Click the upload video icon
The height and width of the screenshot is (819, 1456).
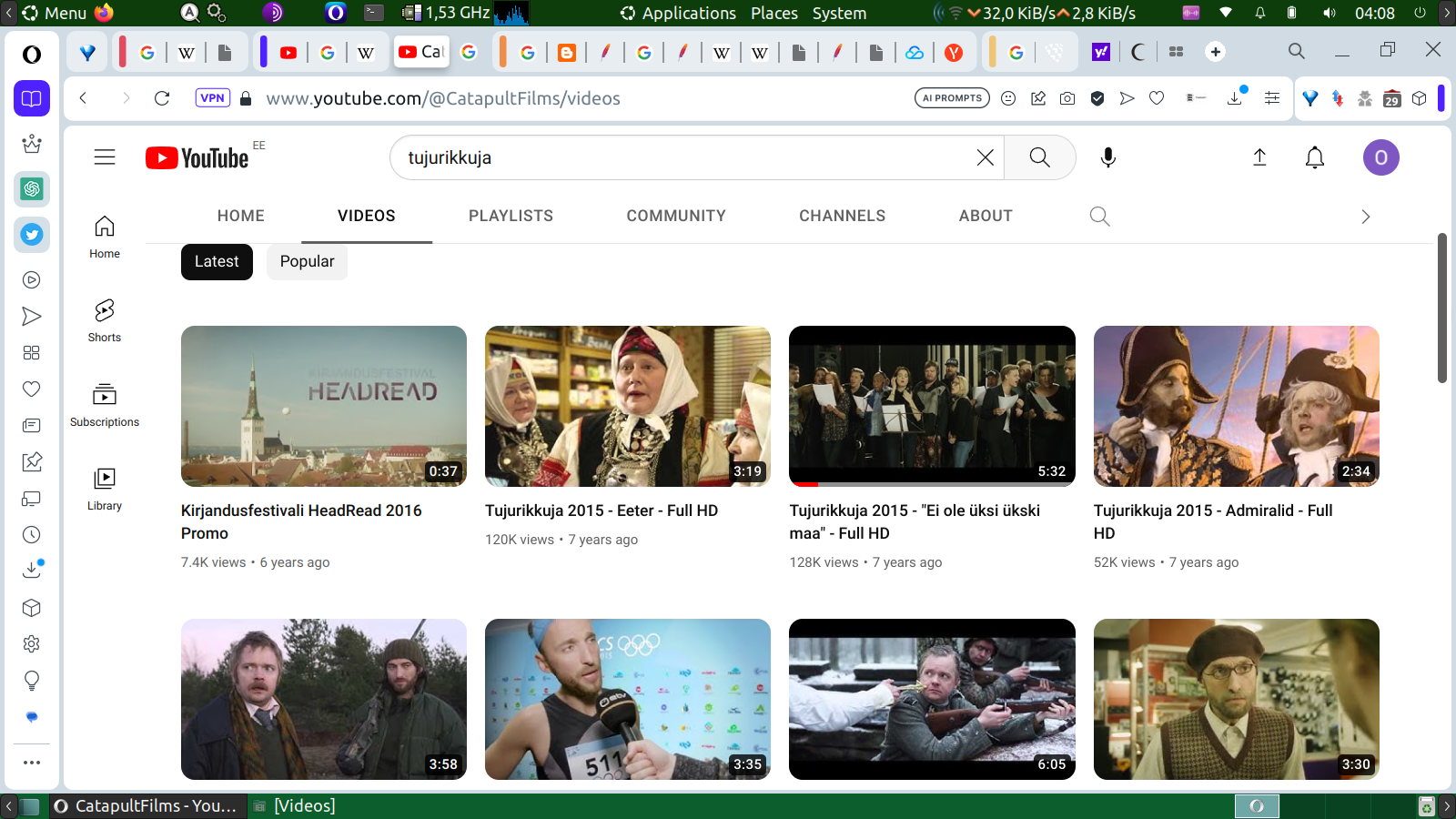coord(1259,157)
